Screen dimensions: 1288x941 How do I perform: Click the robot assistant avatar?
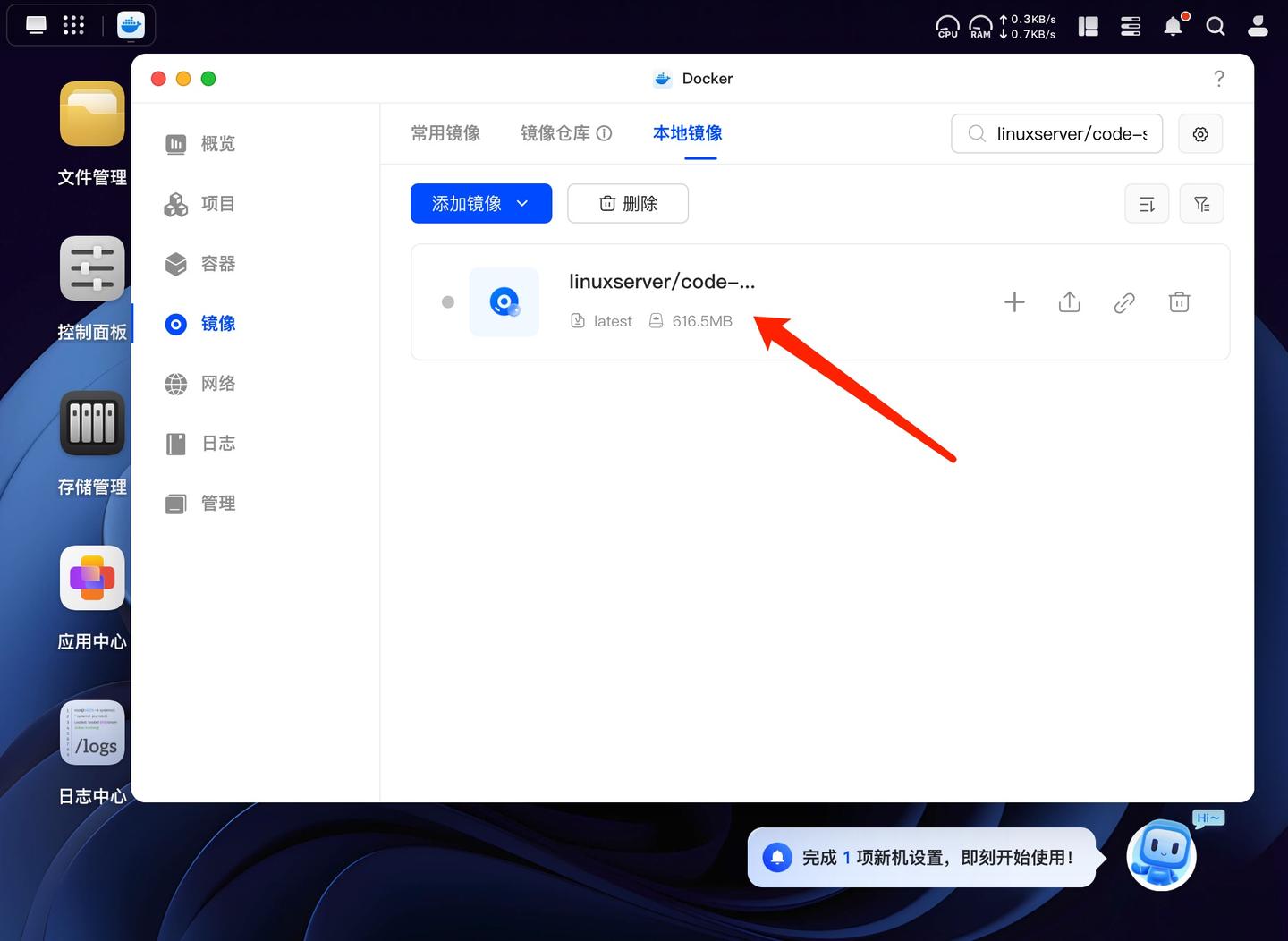tap(1162, 855)
